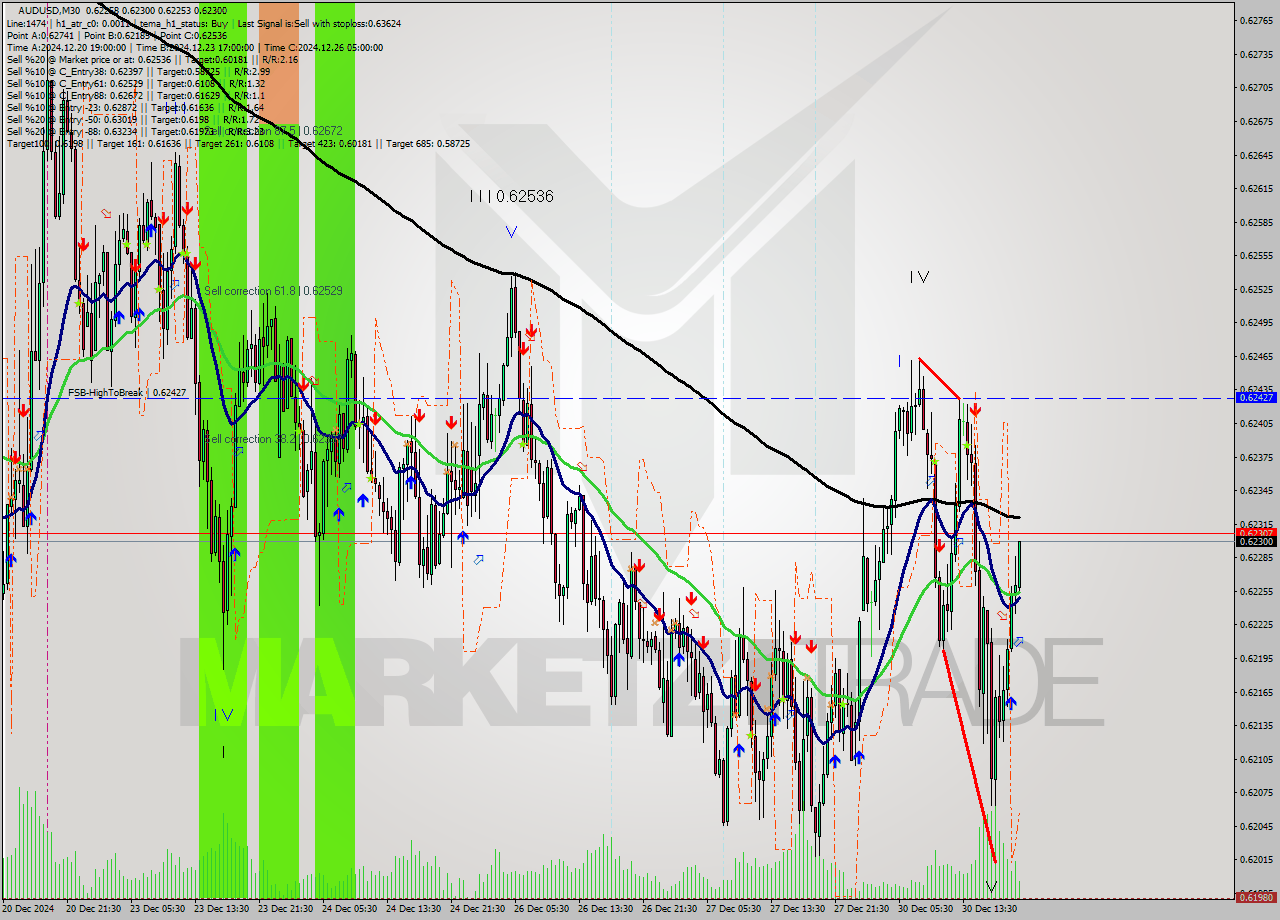The image size is (1280, 920).
Task: Click the red sell arrow below 0.62427 line end
Action: tap(975, 410)
